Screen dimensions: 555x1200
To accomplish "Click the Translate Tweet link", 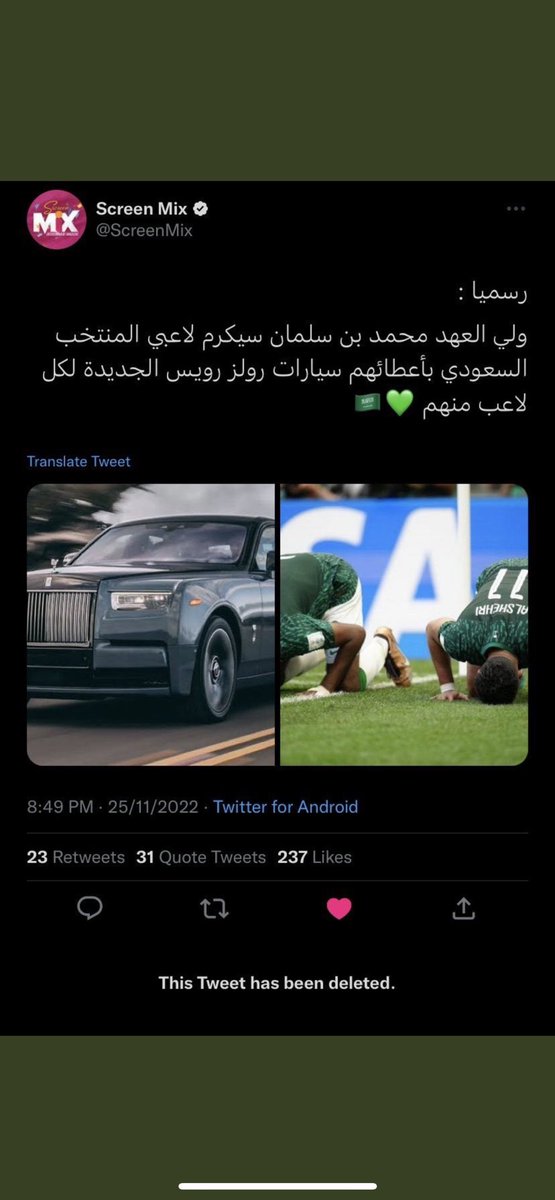I will [x=79, y=461].
